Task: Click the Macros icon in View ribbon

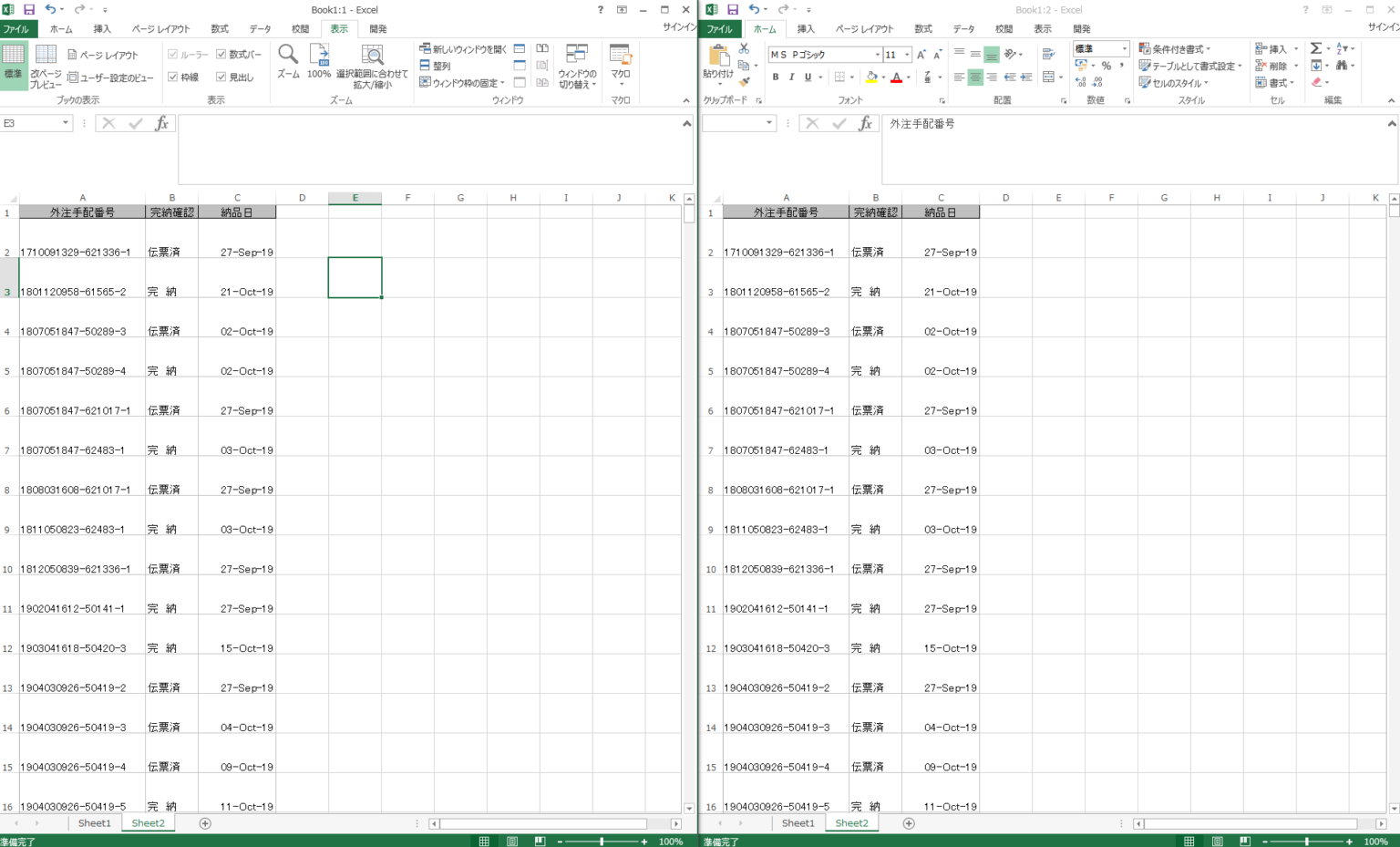Action: (621, 57)
